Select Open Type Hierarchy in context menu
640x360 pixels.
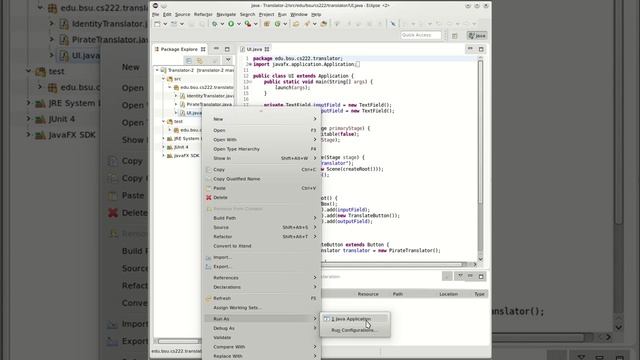tap(262, 149)
